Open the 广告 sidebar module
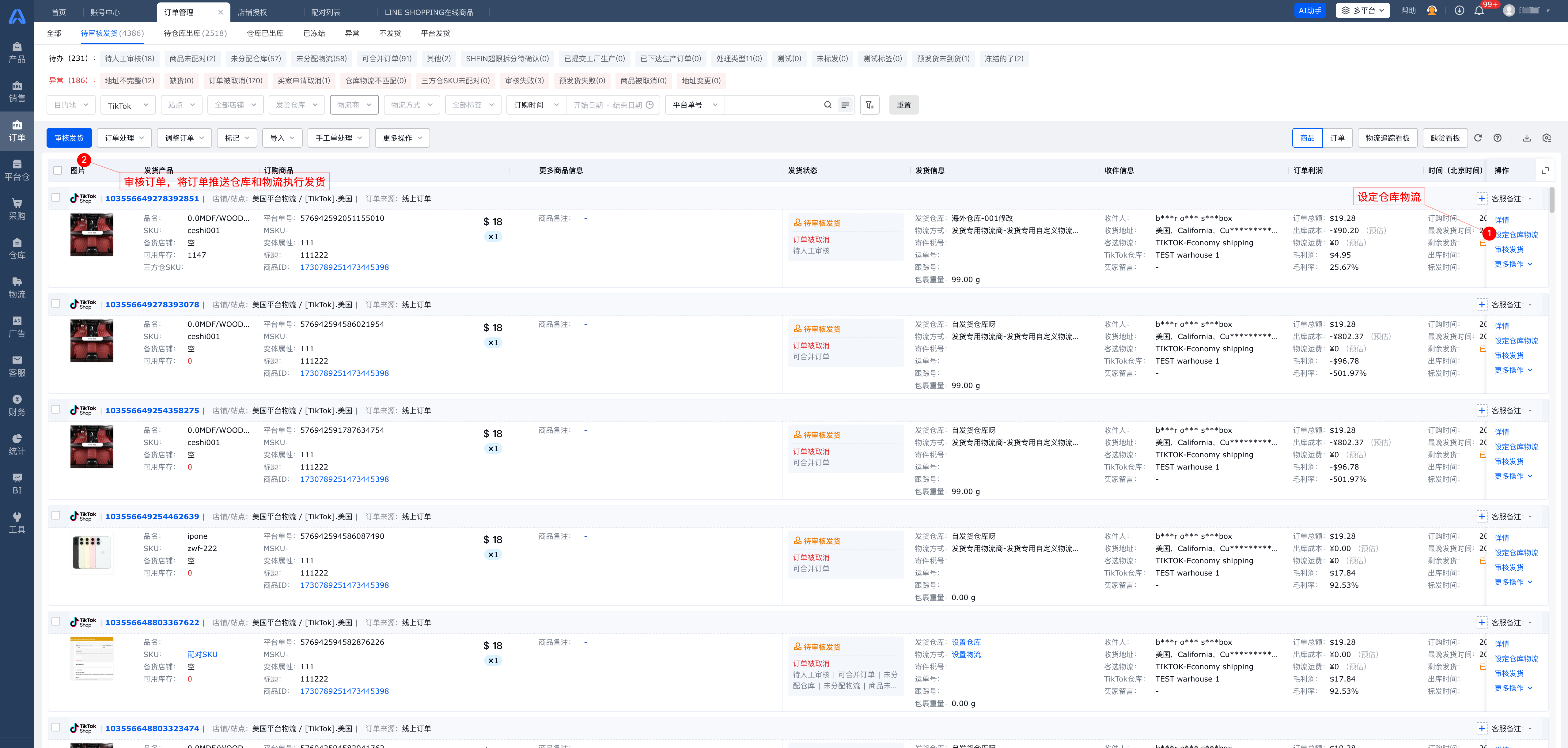Image resolution: width=1568 pixels, height=748 pixels. point(17,327)
